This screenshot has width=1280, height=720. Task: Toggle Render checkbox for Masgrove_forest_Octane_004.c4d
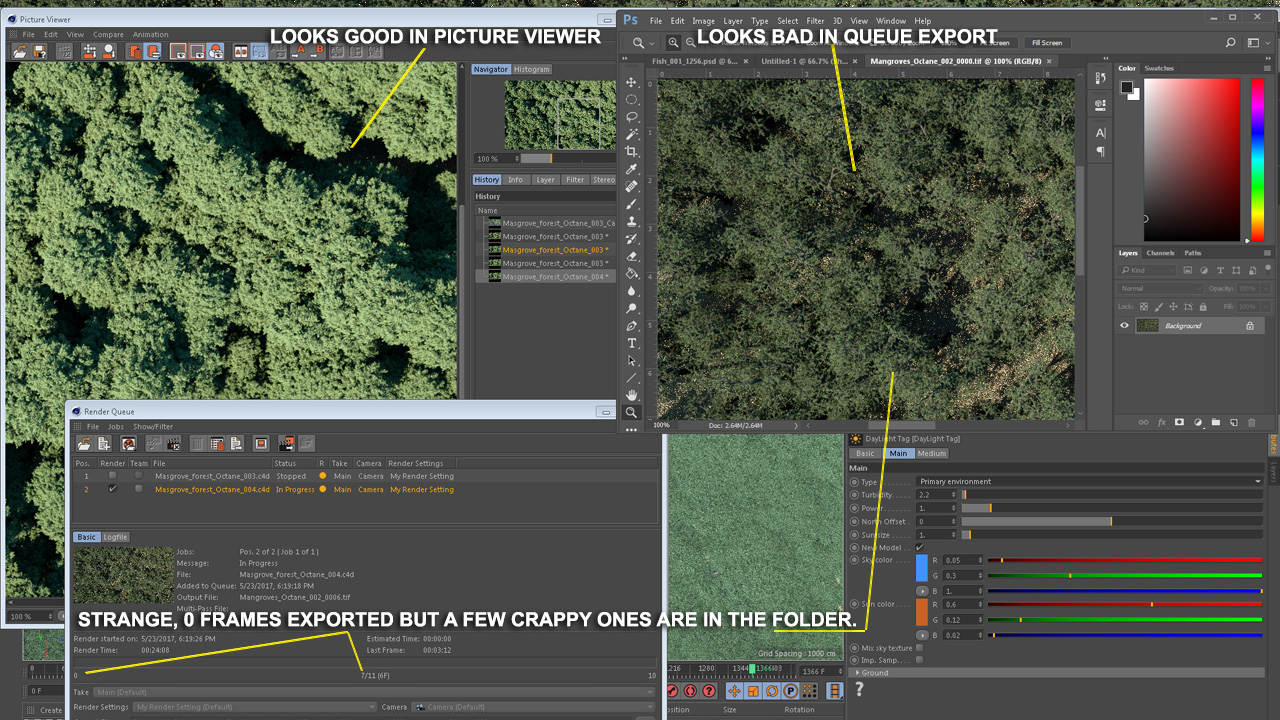[112, 489]
